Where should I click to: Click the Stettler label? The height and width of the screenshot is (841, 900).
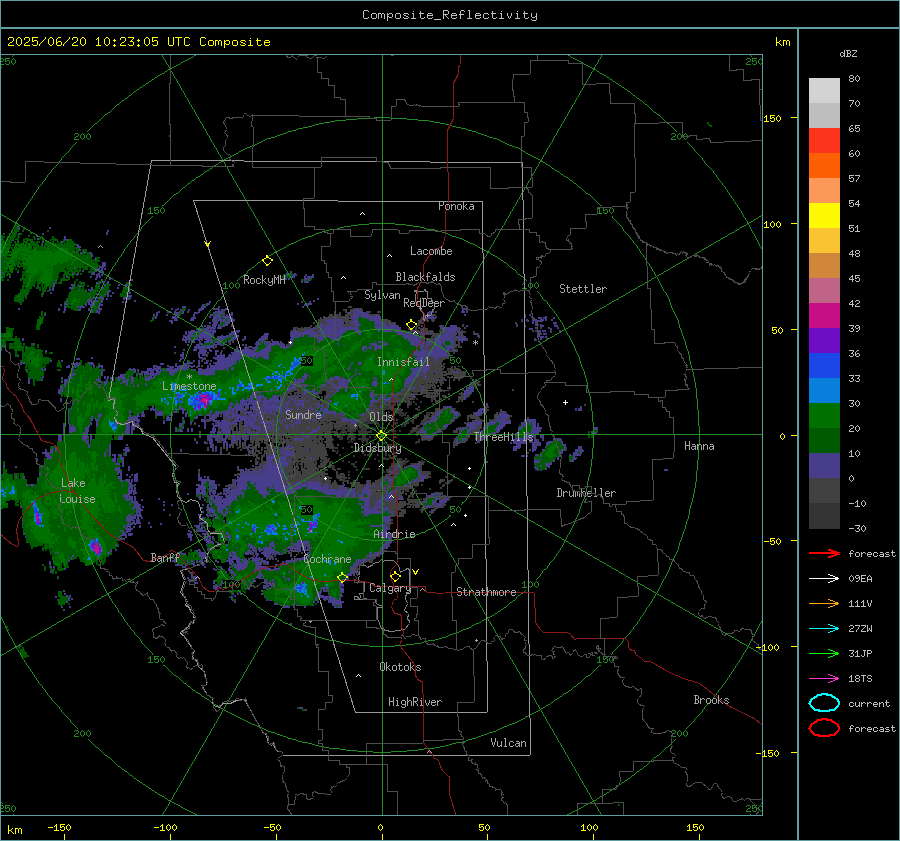point(583,289)
